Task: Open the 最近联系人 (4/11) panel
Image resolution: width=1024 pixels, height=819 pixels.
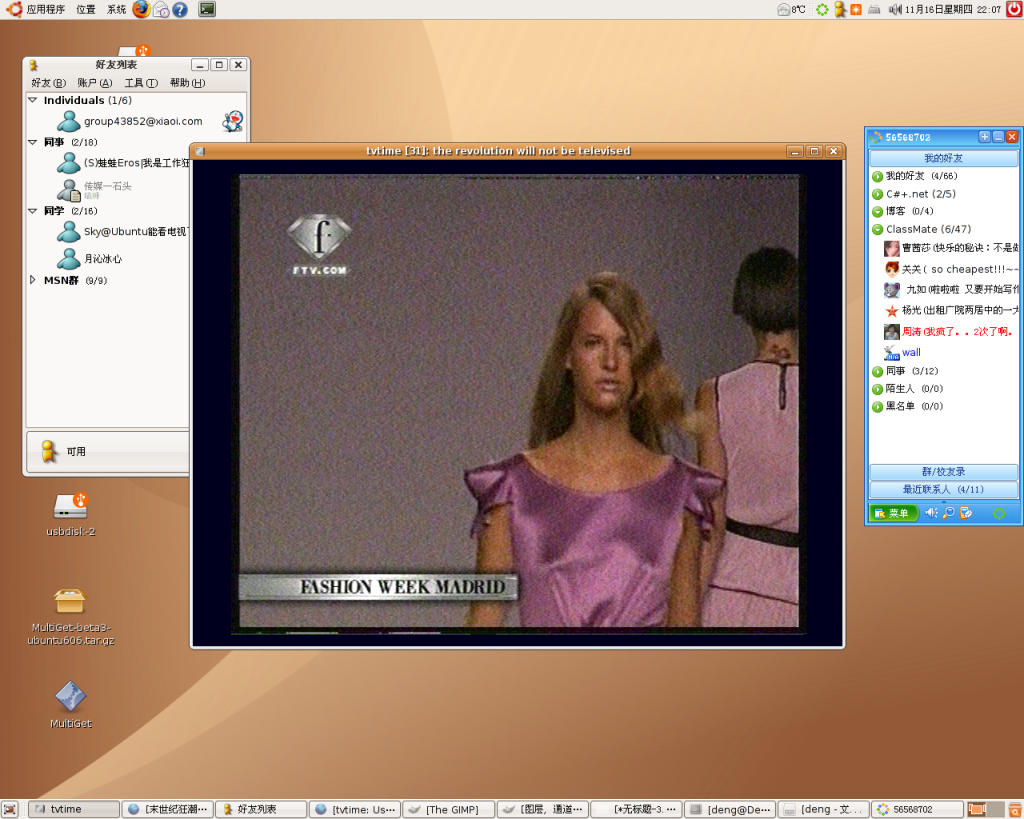Action: point(943,489)
